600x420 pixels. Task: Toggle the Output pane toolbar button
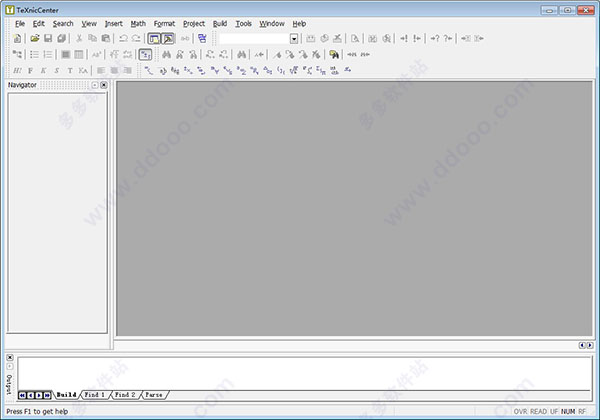pos(168,38)
